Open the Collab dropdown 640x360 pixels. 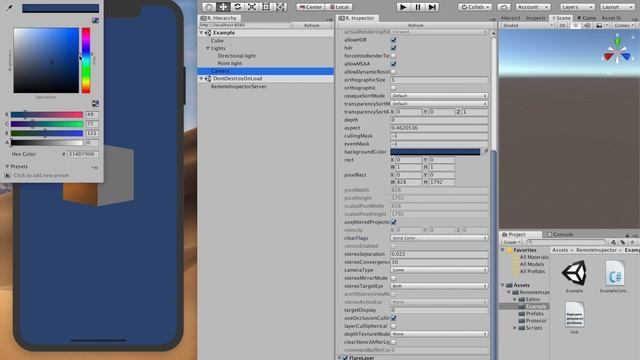coord(475,7)
